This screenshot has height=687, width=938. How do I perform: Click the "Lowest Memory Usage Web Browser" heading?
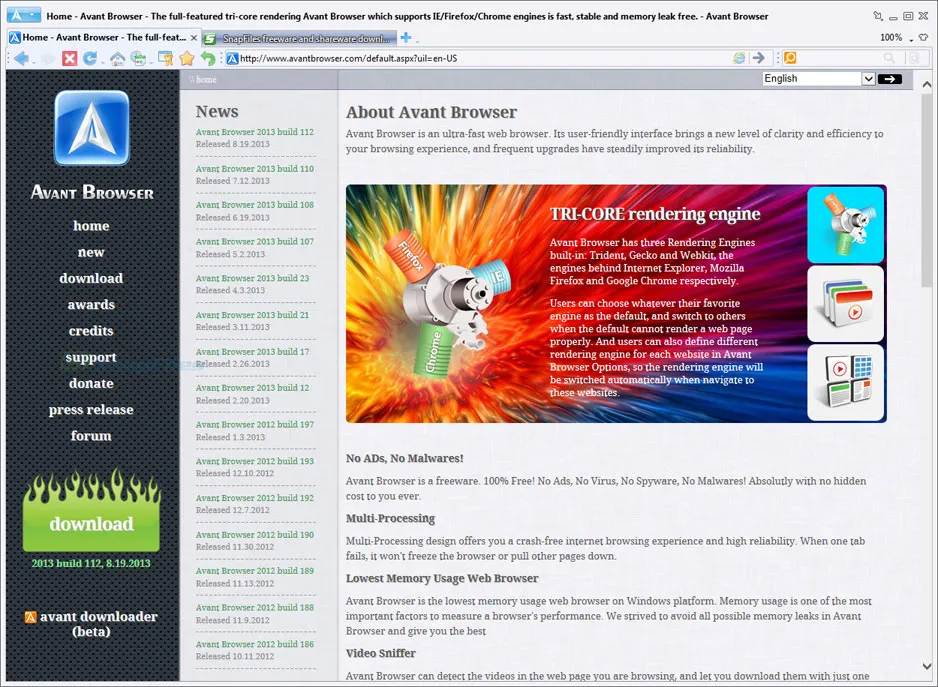point(442,578)
